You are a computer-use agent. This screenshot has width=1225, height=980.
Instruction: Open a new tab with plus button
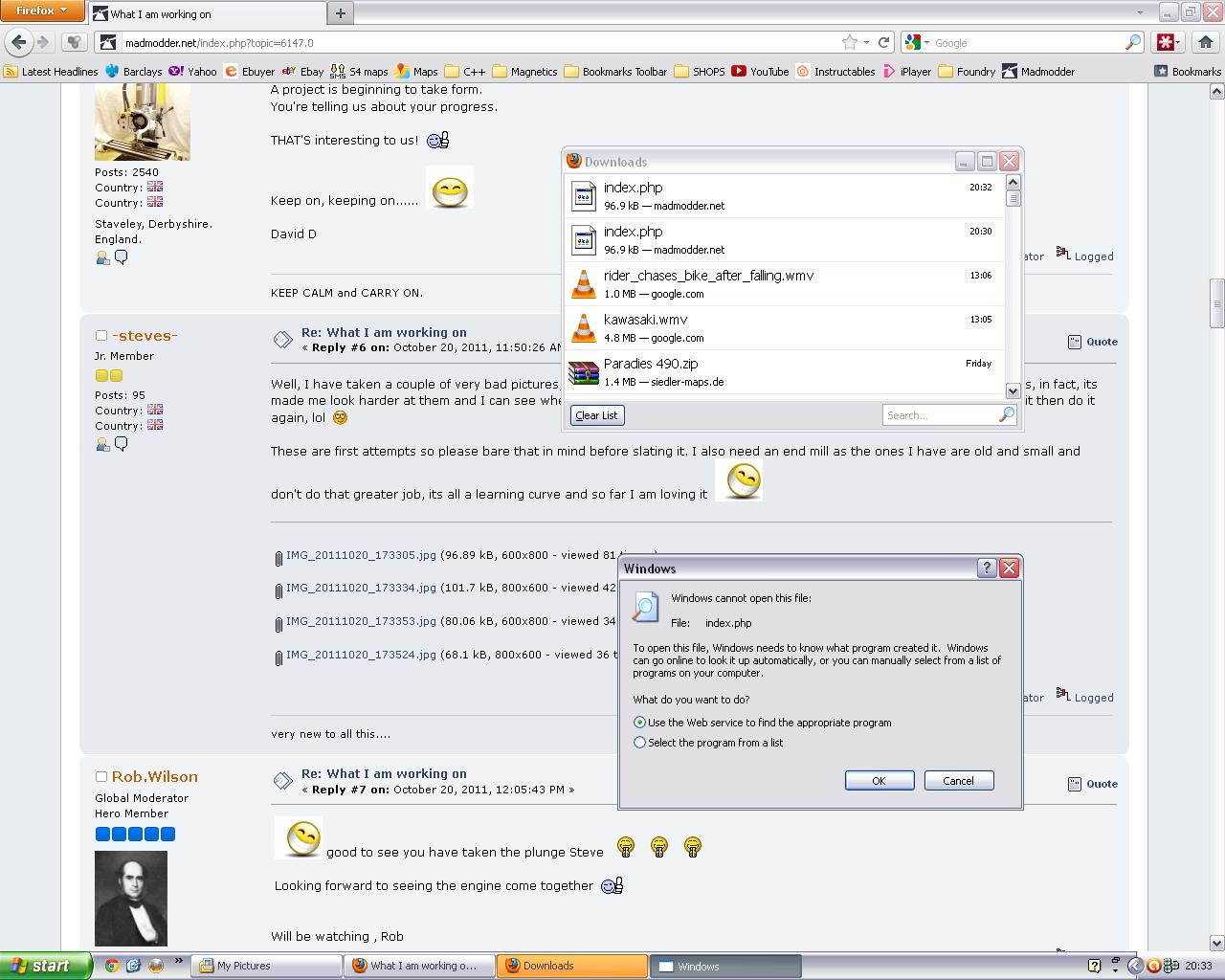[x=340, y=13]
